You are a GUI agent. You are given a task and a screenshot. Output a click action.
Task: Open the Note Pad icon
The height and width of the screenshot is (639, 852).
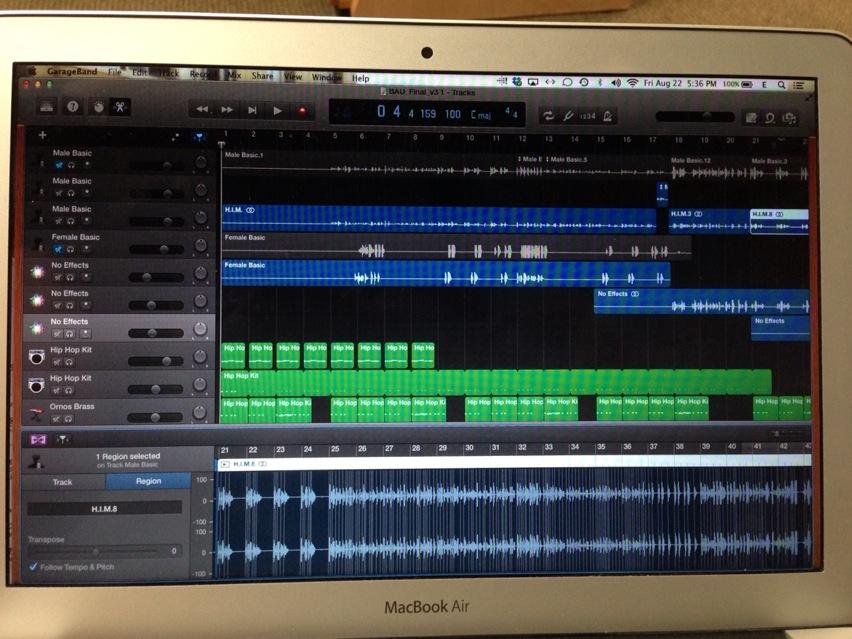pos(751,117)
